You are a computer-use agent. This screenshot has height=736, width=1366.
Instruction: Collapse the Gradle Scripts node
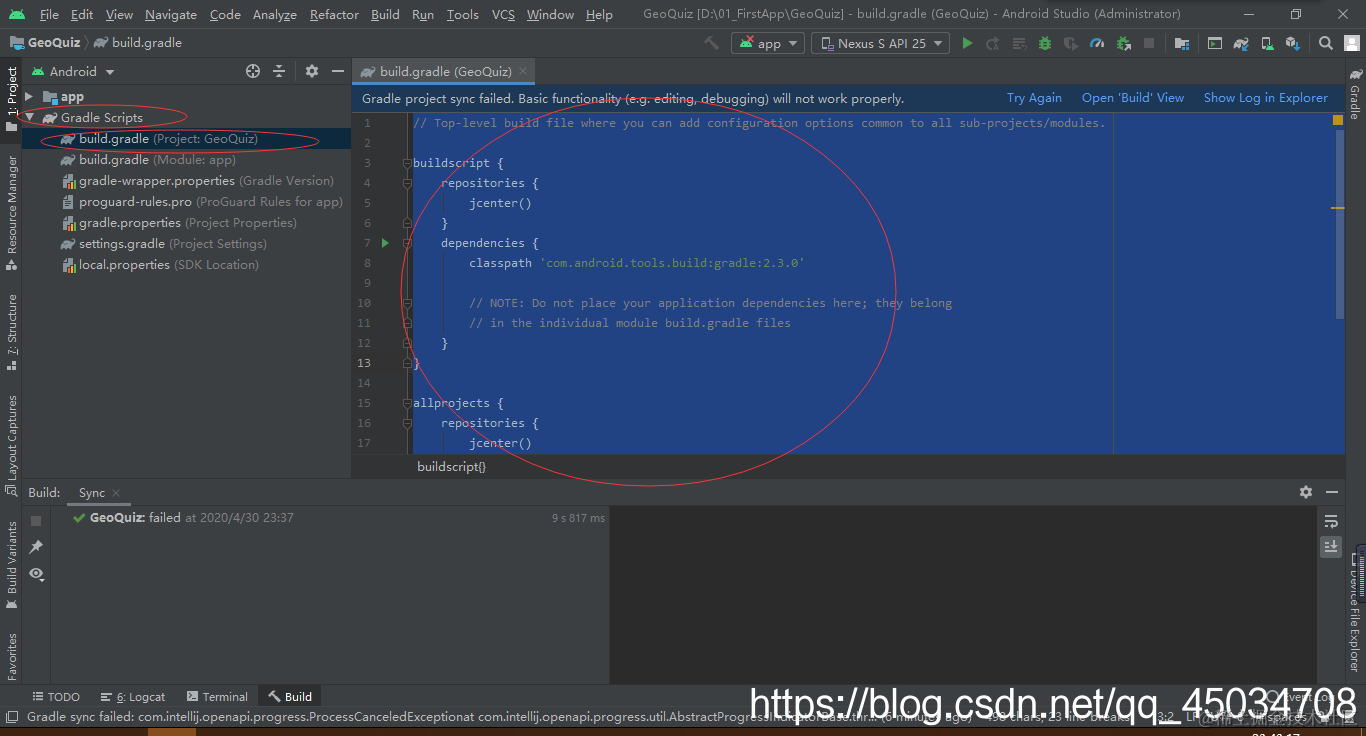(x=30, y=118)
